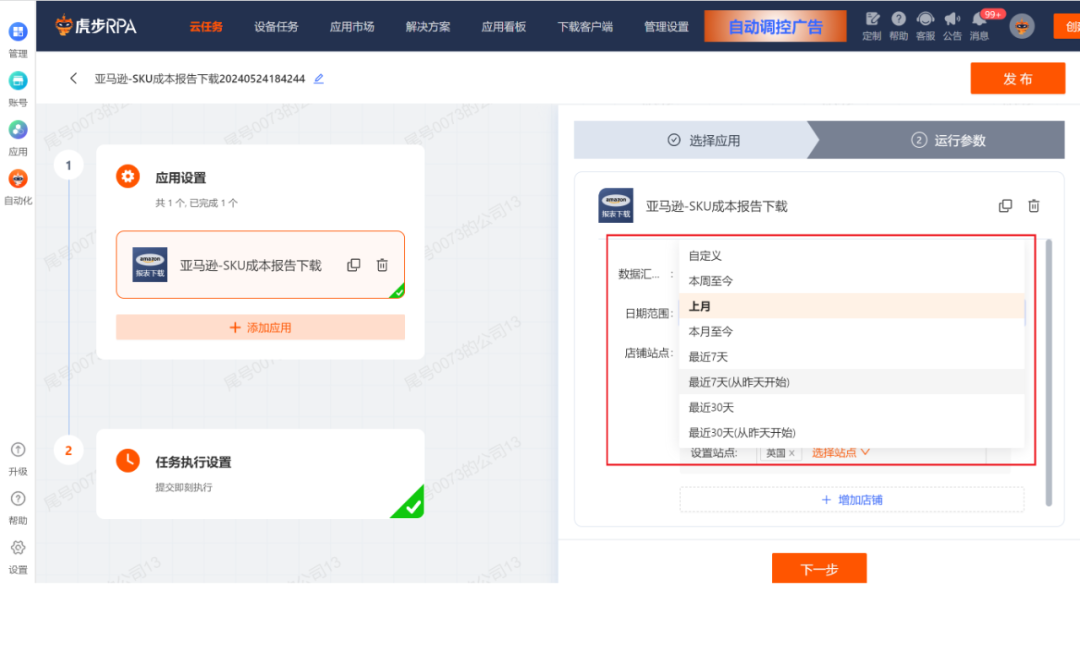This screenshot has width=1080, height=671.
Task: Click the 日期范围 label
Action: tap(649, 313)
